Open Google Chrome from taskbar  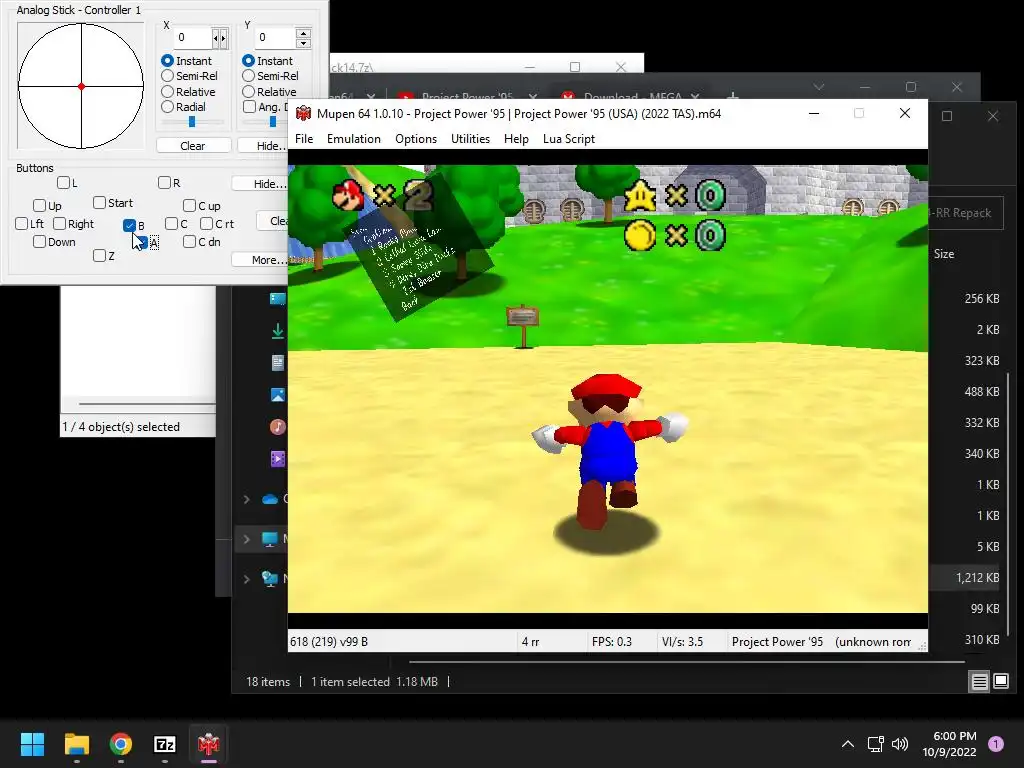[x=121, y=744]
